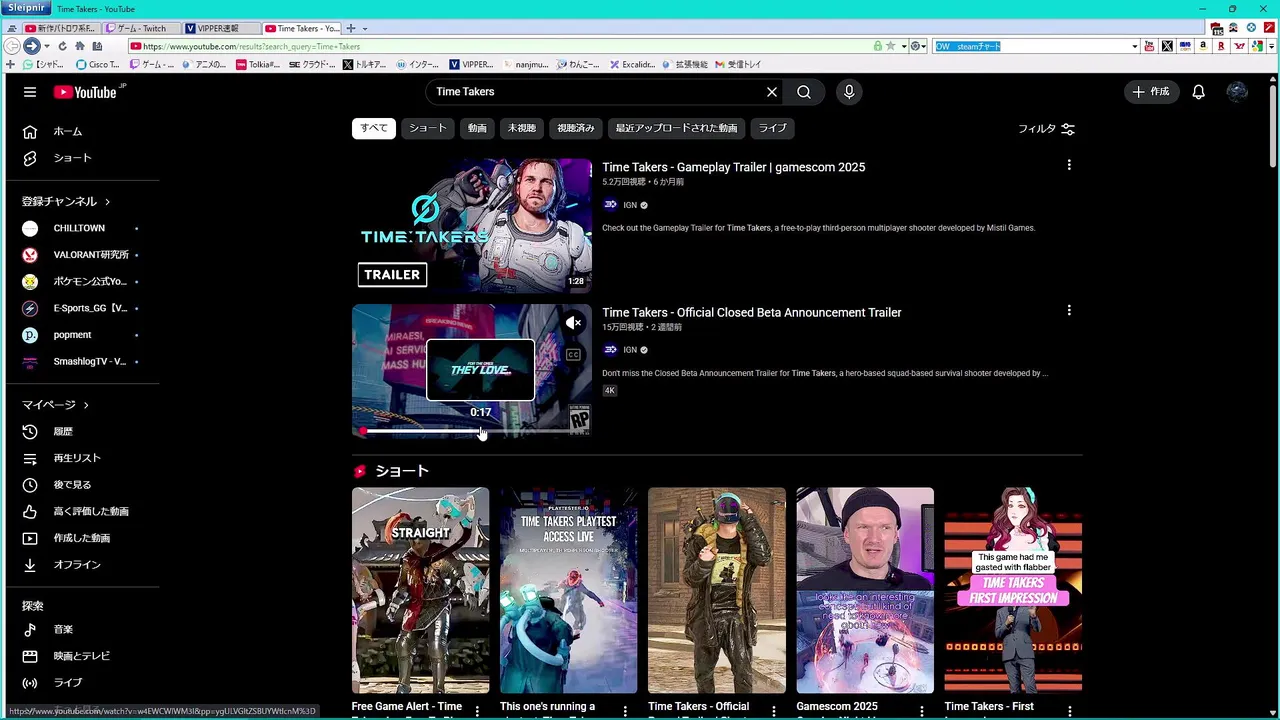Screen dimensions: 1280x720
Task: Select 最近アップロードされた動画 chip
Action: point(677,128)
